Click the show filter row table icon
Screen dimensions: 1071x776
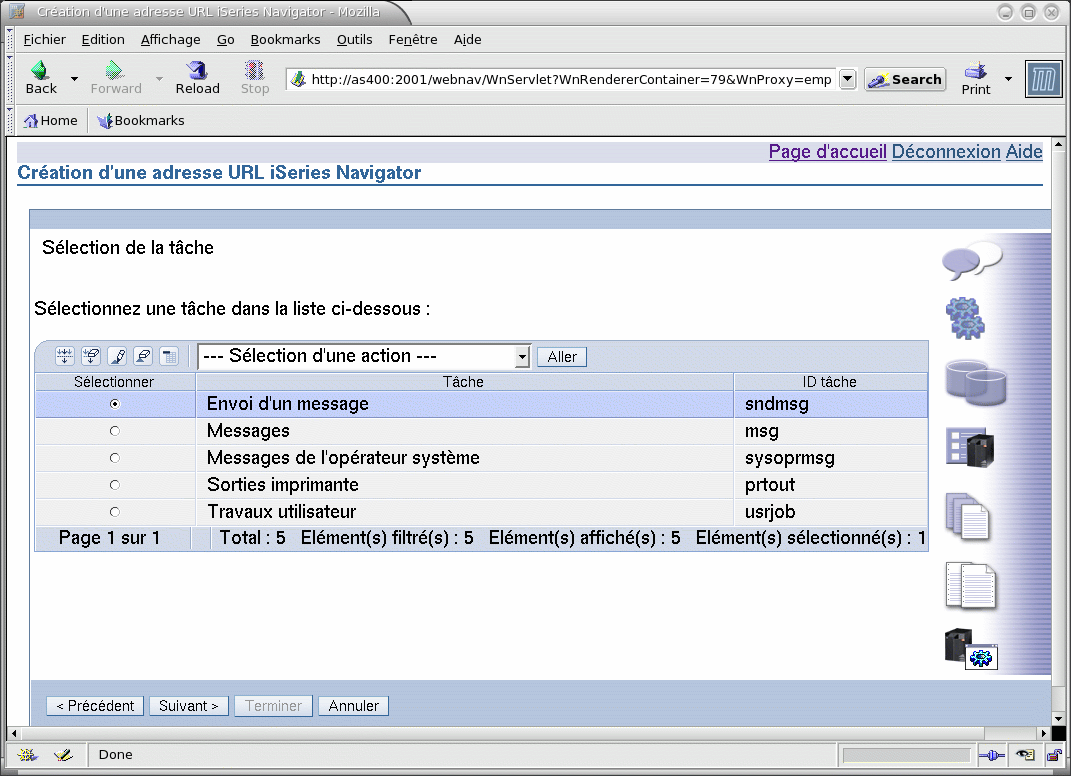[x=65, y=356]
